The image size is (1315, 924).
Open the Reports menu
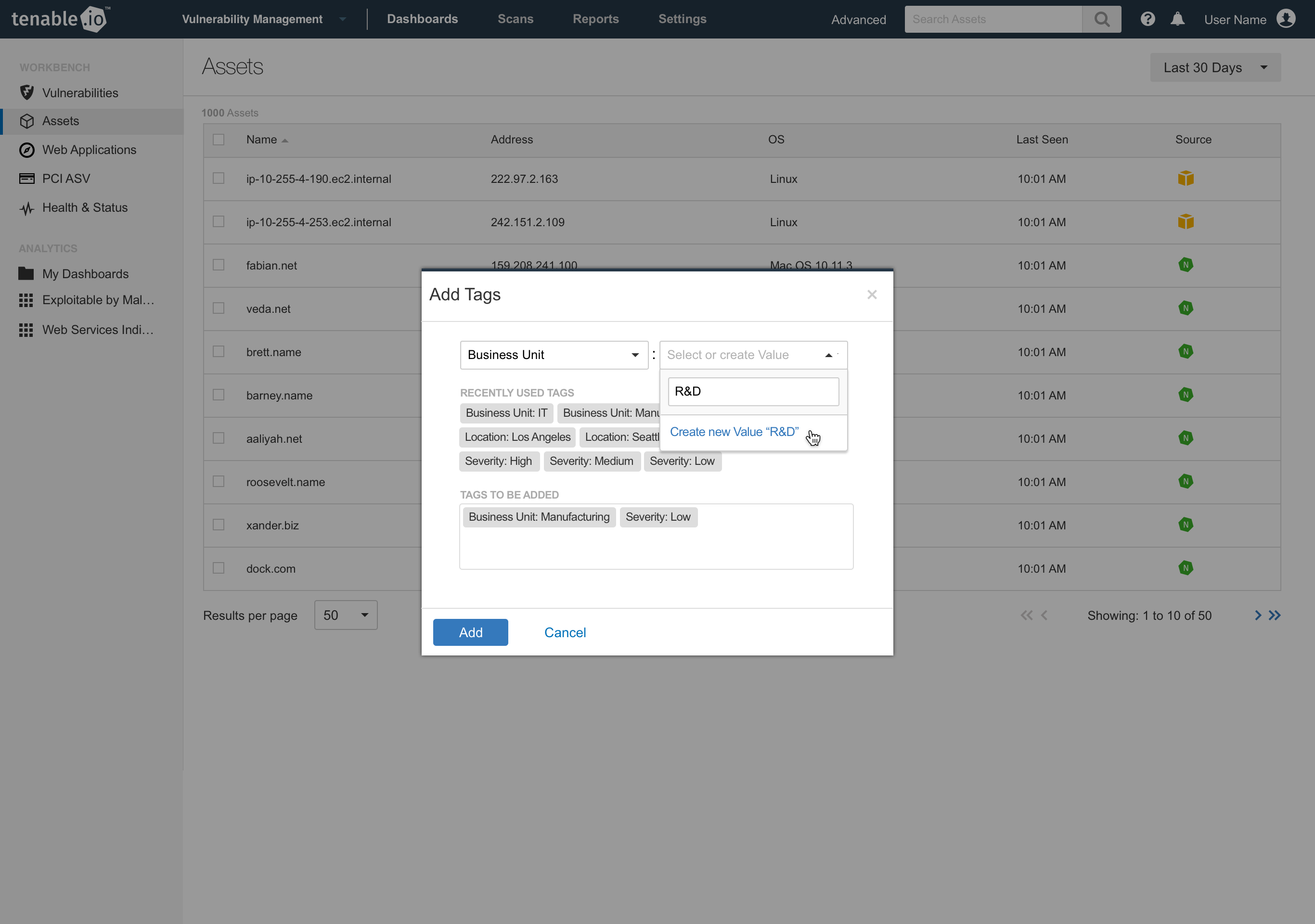click(x=595, y=19)
